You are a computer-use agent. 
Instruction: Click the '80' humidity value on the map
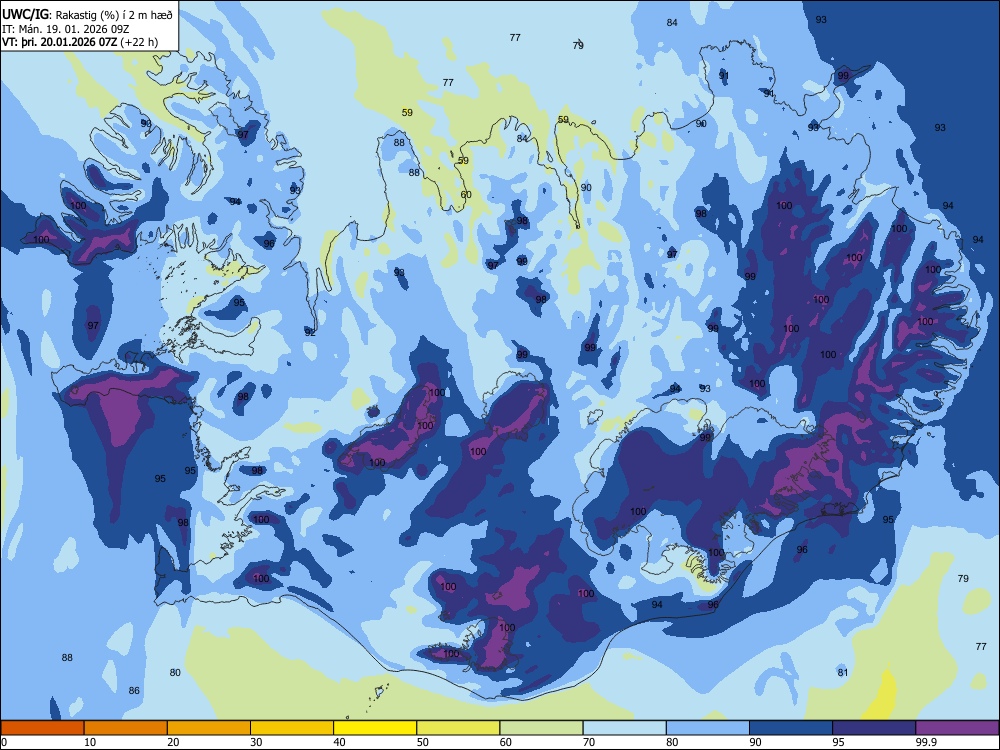pyautogui.click(x=175, y=672)
